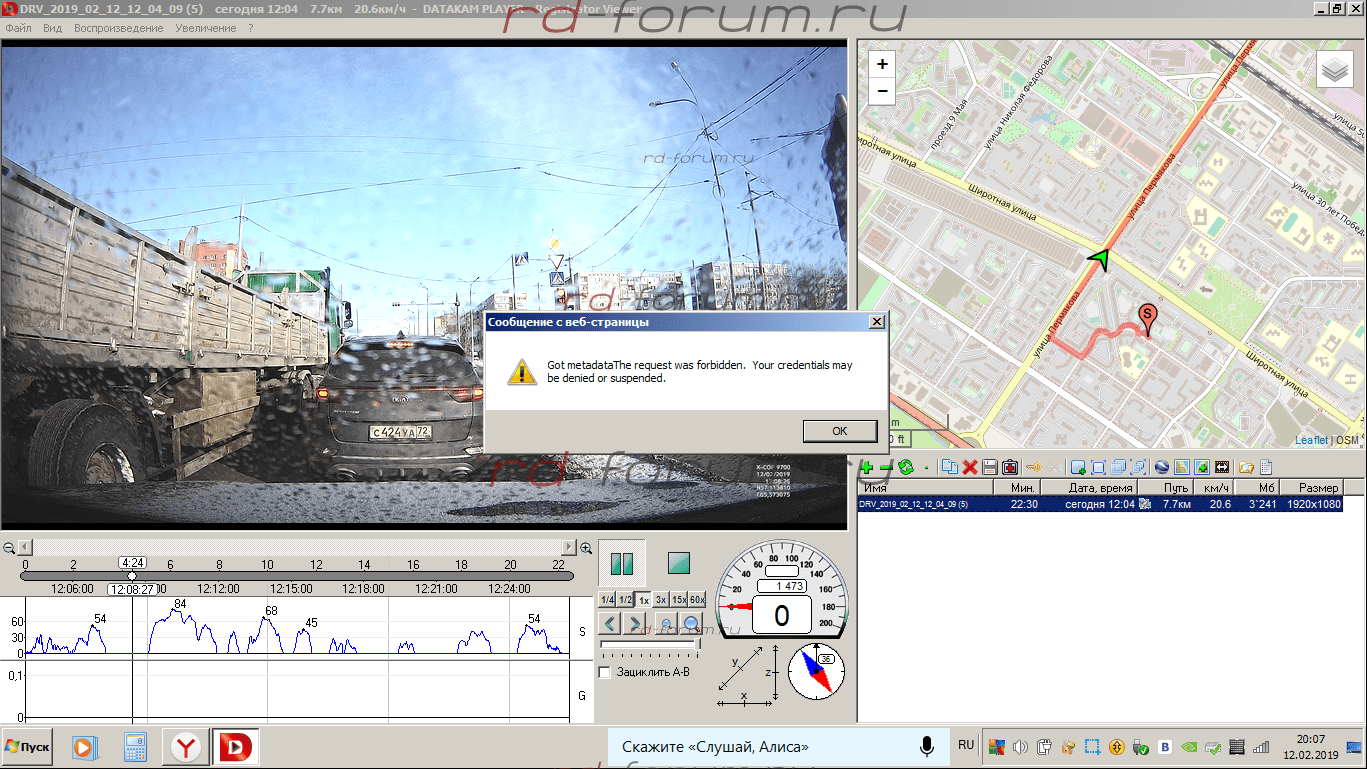Click the Google Earth globe icon
1367x769 pixels.
(1161, 467)
